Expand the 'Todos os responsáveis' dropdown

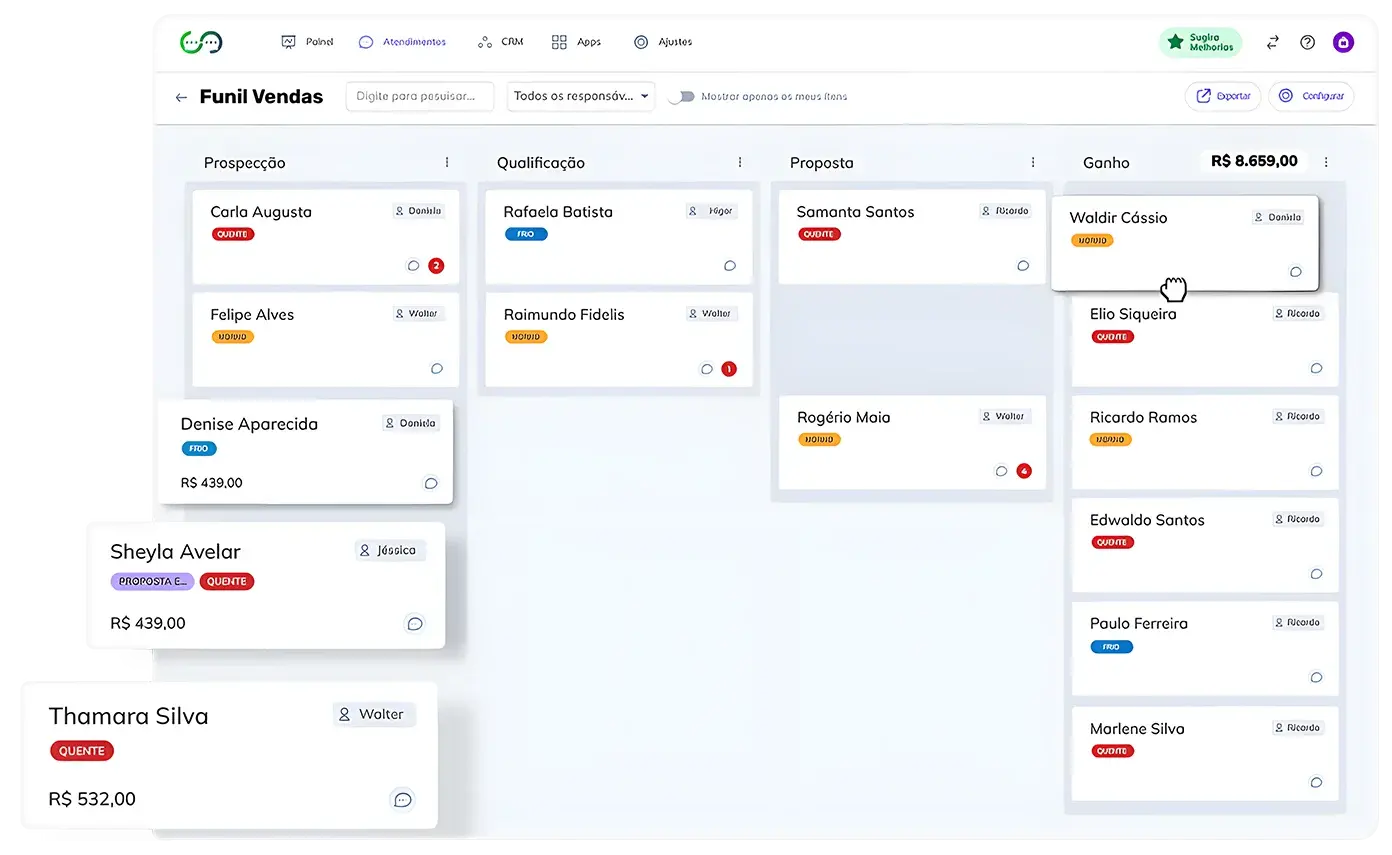pyautogui.click(x=581, y=96)
